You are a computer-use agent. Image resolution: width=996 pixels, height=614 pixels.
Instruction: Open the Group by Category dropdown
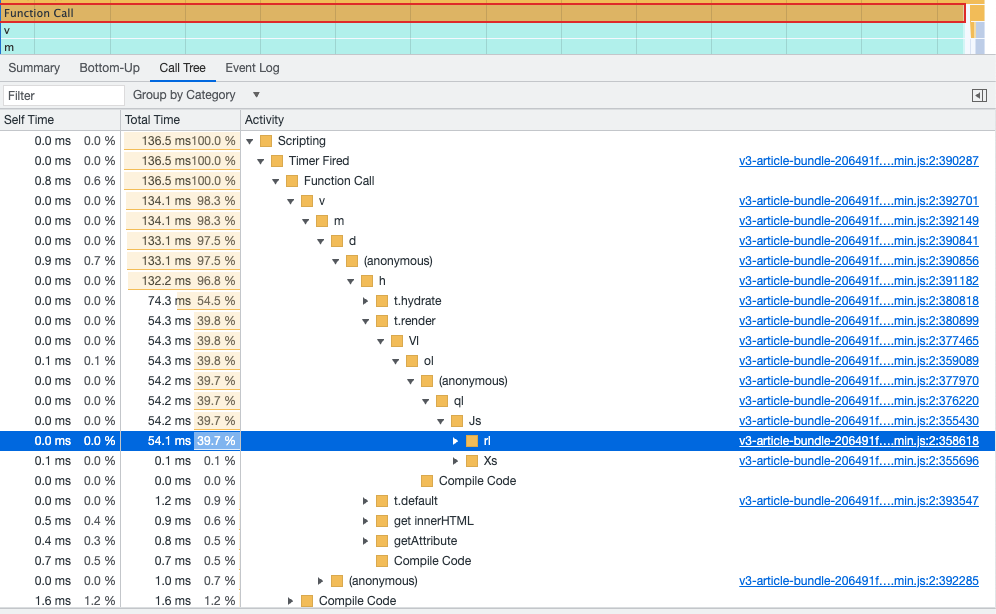[x=196, y=95]
